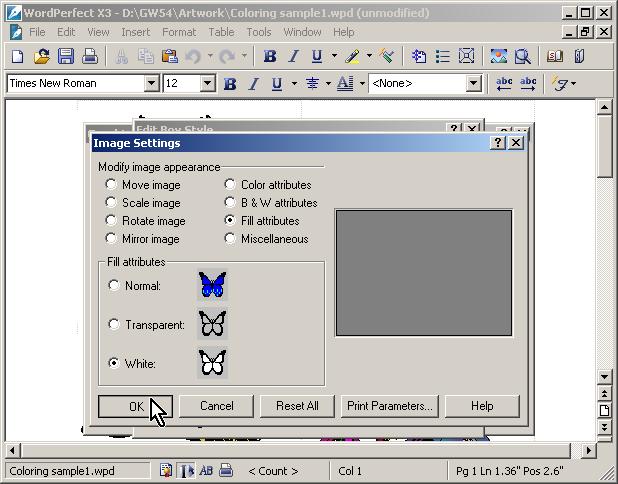618x484 pixels.
Task: Click the gray image preview box
Action: [x=424, y=273]
